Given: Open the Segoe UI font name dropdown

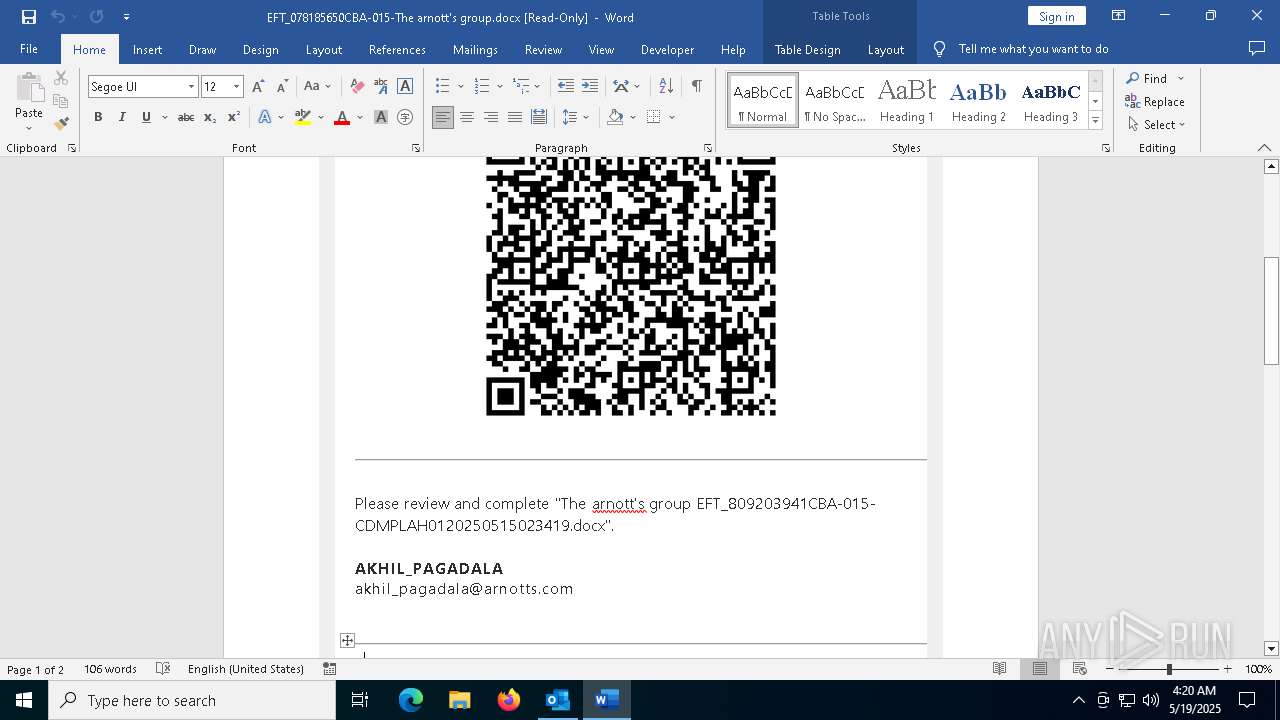Looking at the screenshot, I should click(x=191, y=87).
